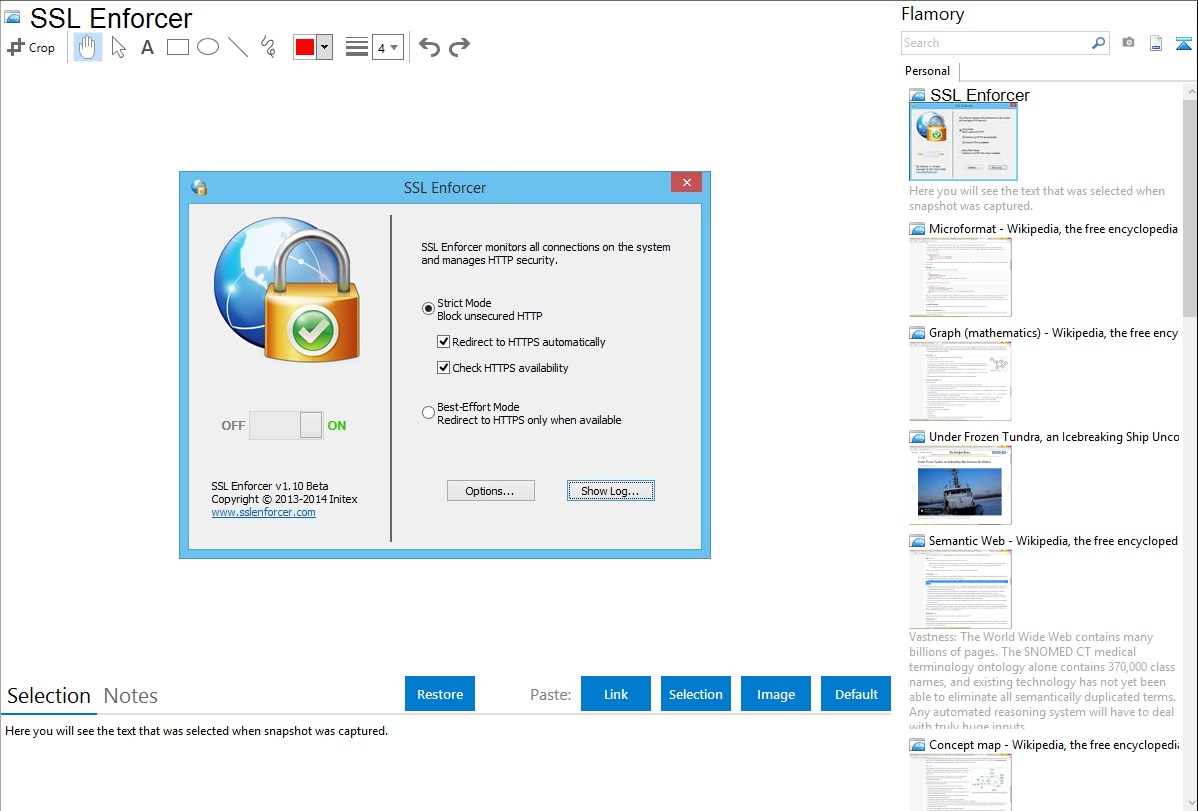Switch to the Selection tab

[x=49, y=696]
